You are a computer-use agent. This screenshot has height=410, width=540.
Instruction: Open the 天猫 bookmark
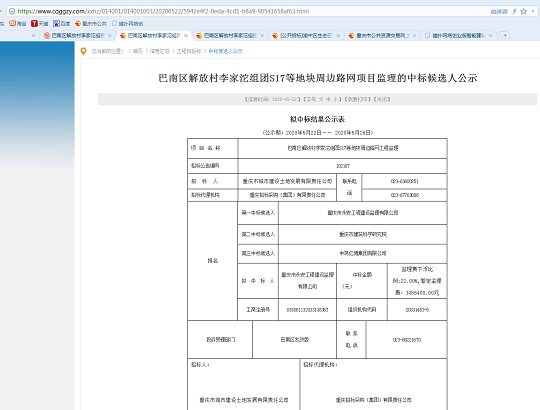[40, 23]
